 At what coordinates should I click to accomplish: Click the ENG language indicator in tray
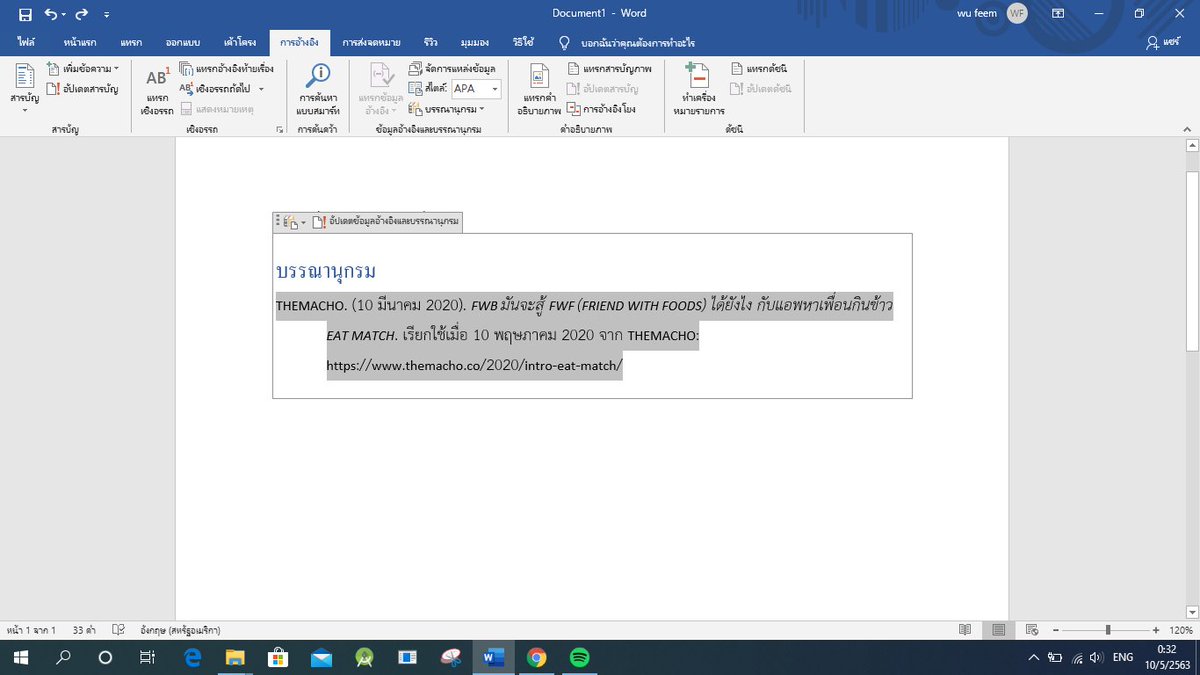point(1123,658)
